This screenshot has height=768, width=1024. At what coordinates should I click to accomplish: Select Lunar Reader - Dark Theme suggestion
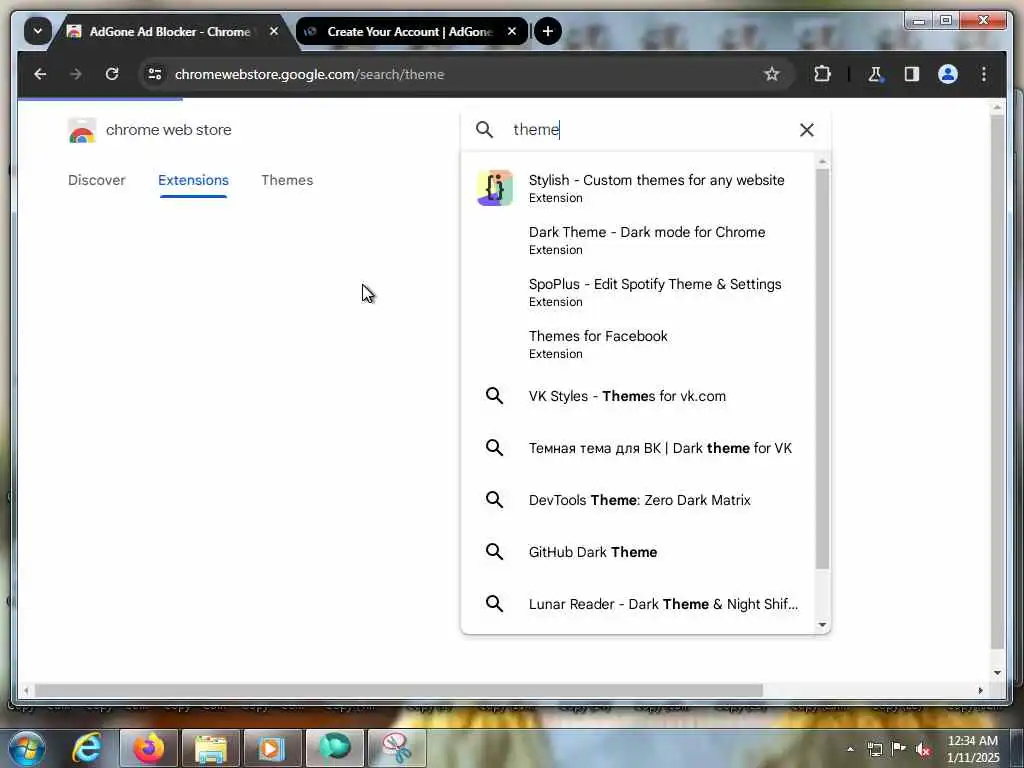639,604
